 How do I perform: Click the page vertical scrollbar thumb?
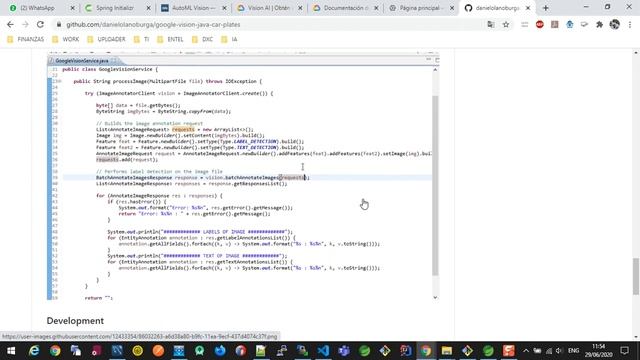point(636,276)
